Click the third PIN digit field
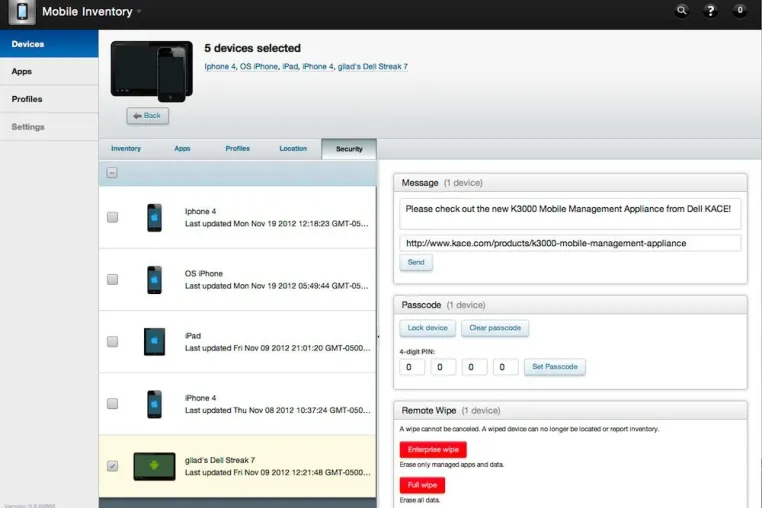The height and width of the screenshot is (508, 762). (x=474, y=367)
